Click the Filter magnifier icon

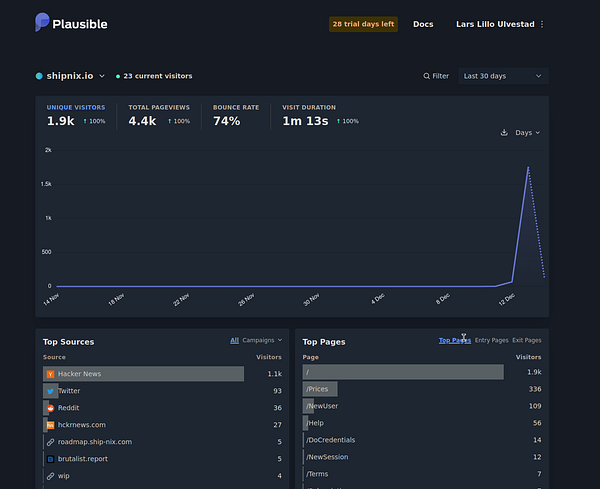click(x=426, y=76)
